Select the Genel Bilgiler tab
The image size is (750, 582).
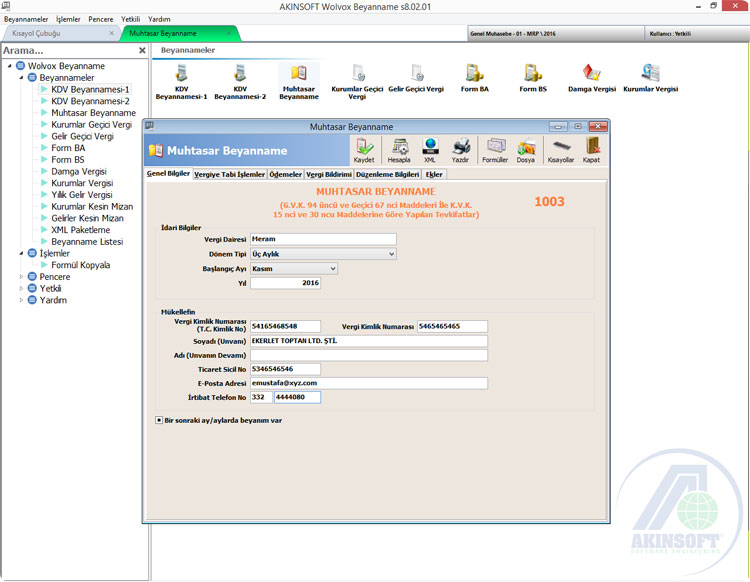point(168,174)
